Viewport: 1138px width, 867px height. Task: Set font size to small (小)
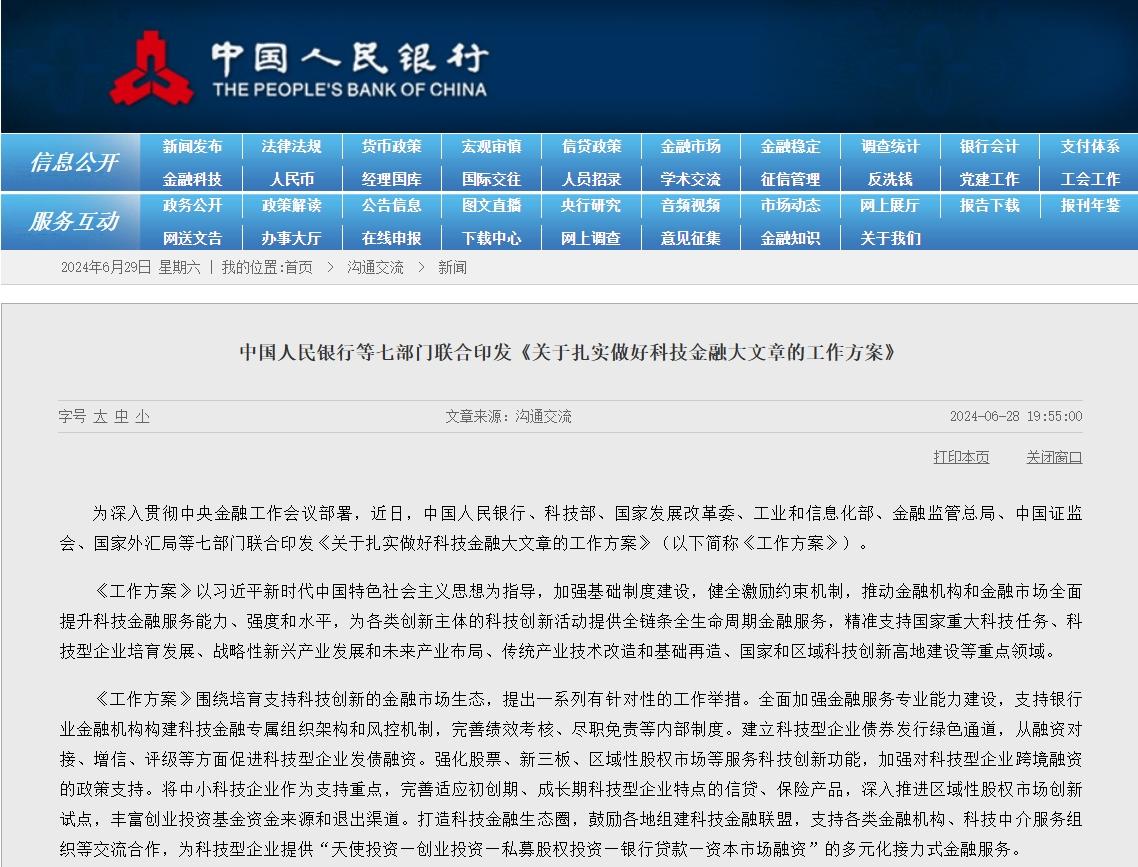pos(142,417)
